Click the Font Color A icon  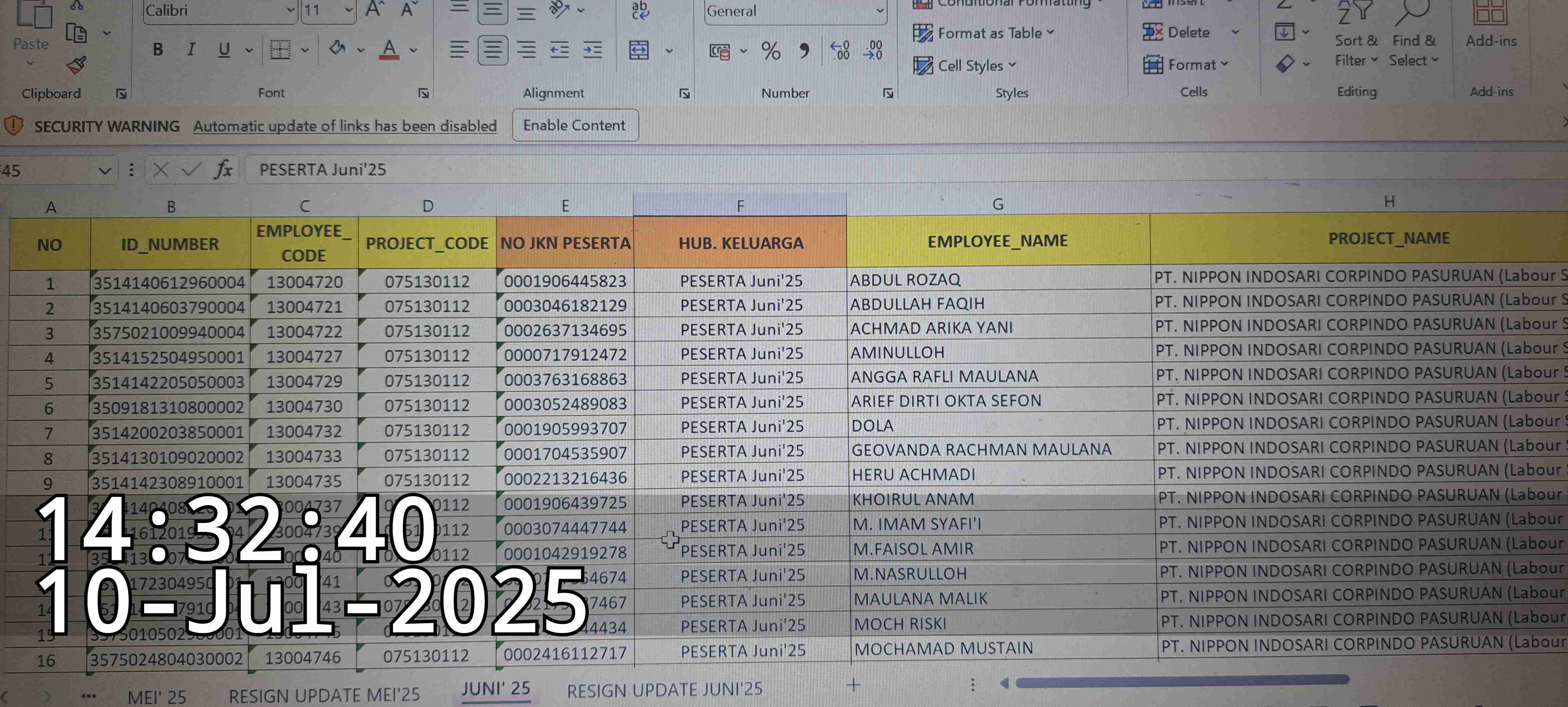[x=390, y=49]
